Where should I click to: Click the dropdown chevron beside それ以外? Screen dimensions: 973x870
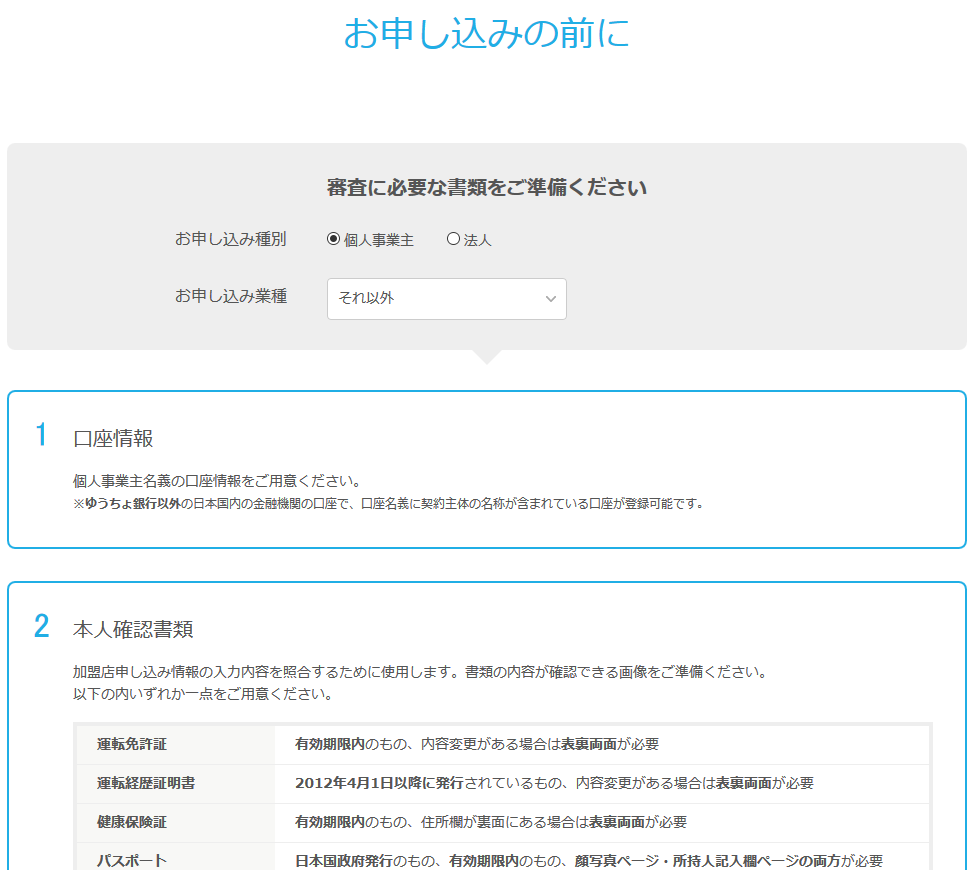pyautogui.click(x=551, y=298)
